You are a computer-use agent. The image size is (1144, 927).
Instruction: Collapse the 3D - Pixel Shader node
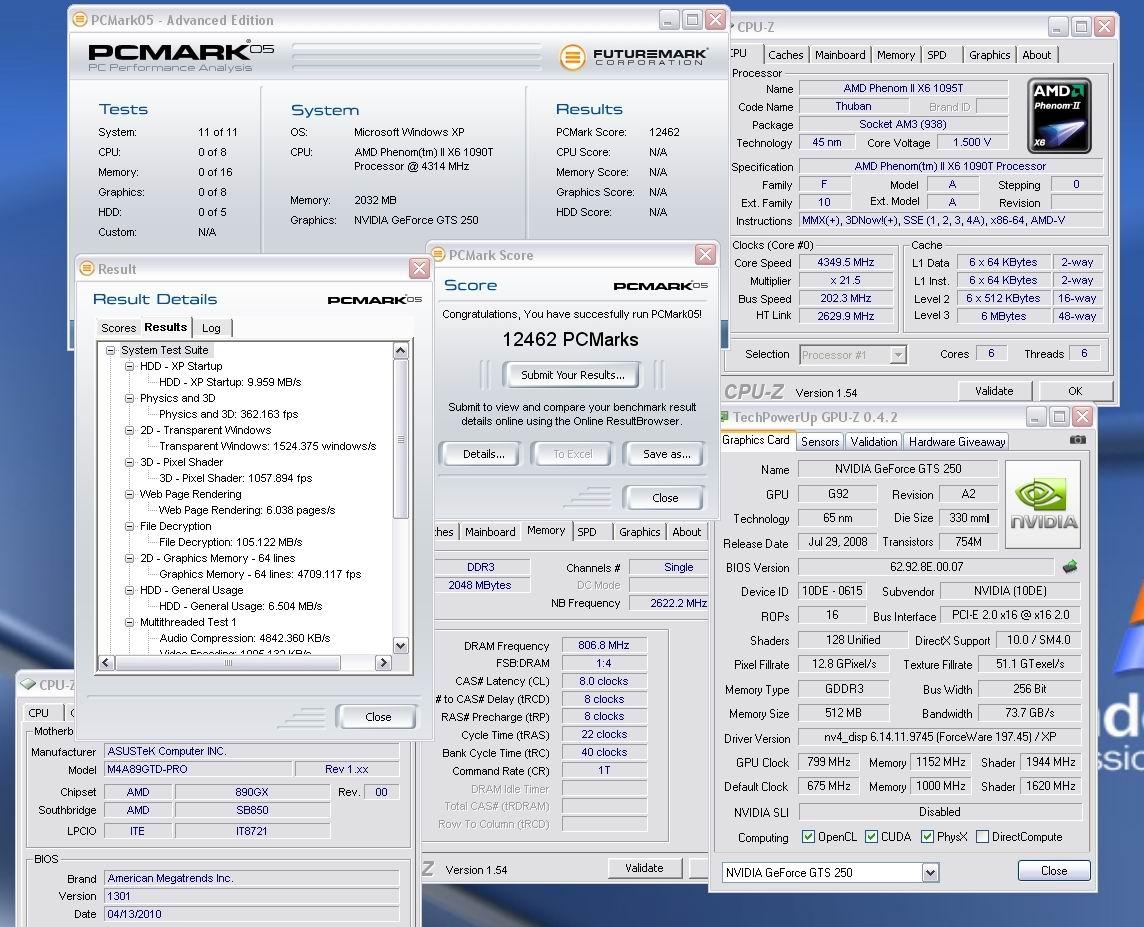[x=129, y=462]
